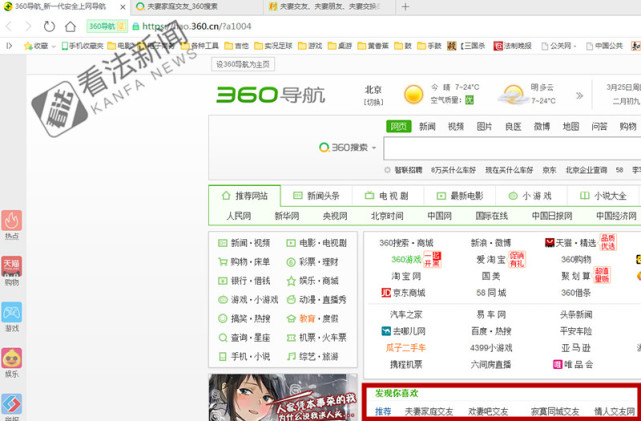Open new tab with plus icon
641x421 pixels.
click(x=405, y=7)
